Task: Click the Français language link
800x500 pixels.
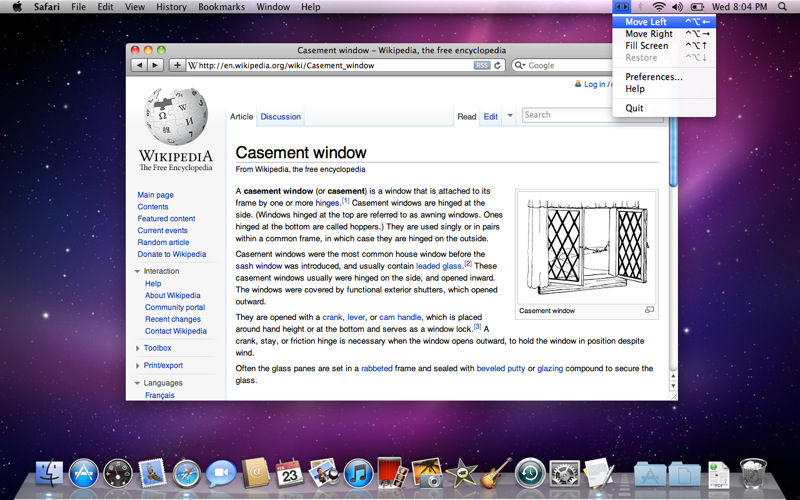Action: (160, 395)
